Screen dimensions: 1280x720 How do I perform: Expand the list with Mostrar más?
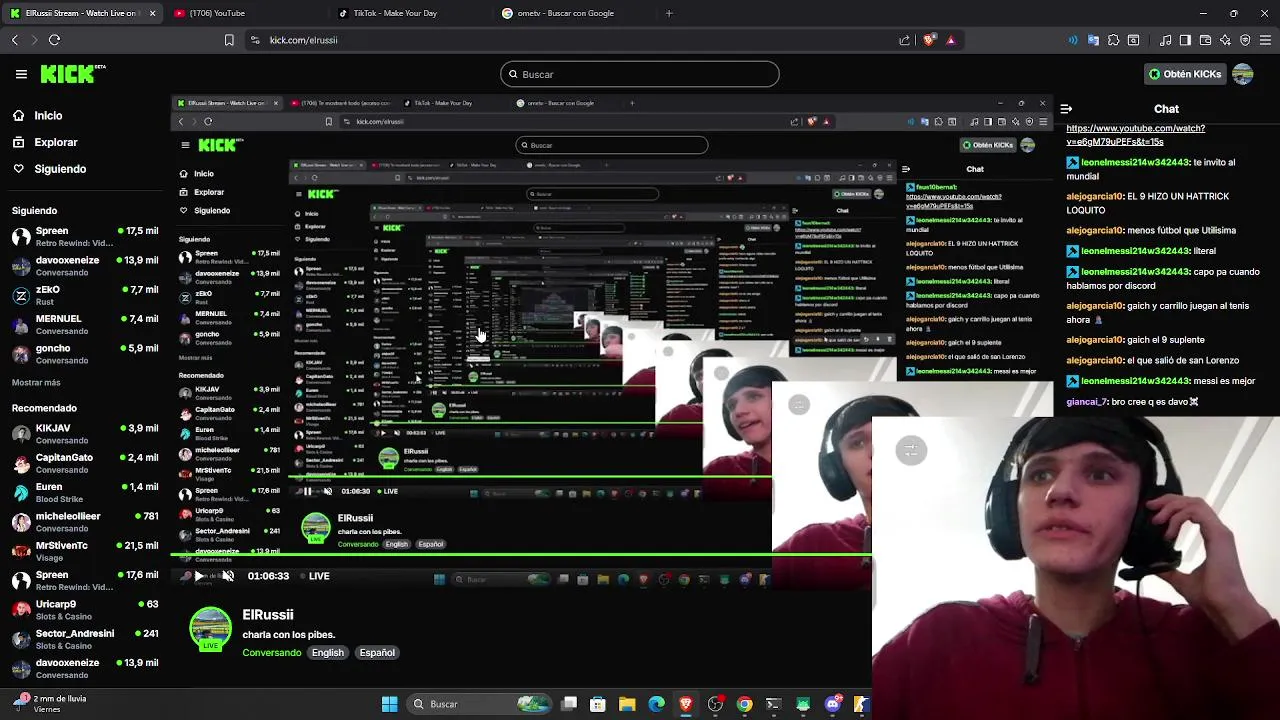pyautogui.click(x=36, y=383)
